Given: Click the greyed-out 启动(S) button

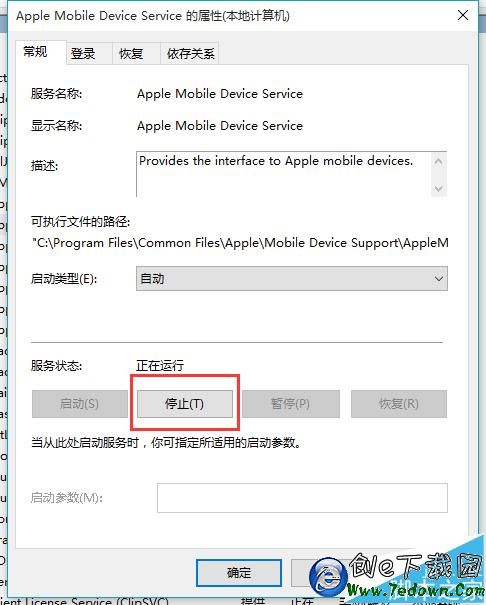Looking at the screenshot, I should (x=79, y=404).
